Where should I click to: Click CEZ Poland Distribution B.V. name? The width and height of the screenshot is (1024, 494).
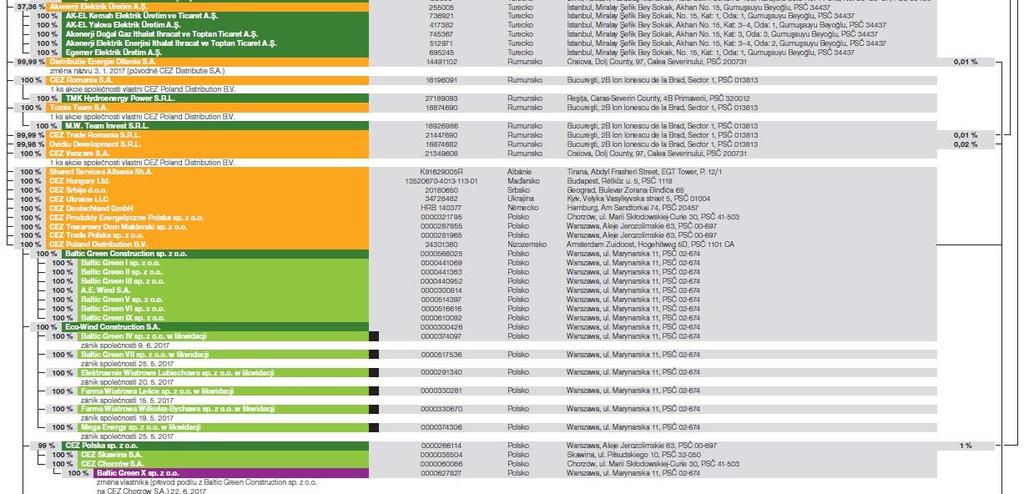(x=98, y=244)
